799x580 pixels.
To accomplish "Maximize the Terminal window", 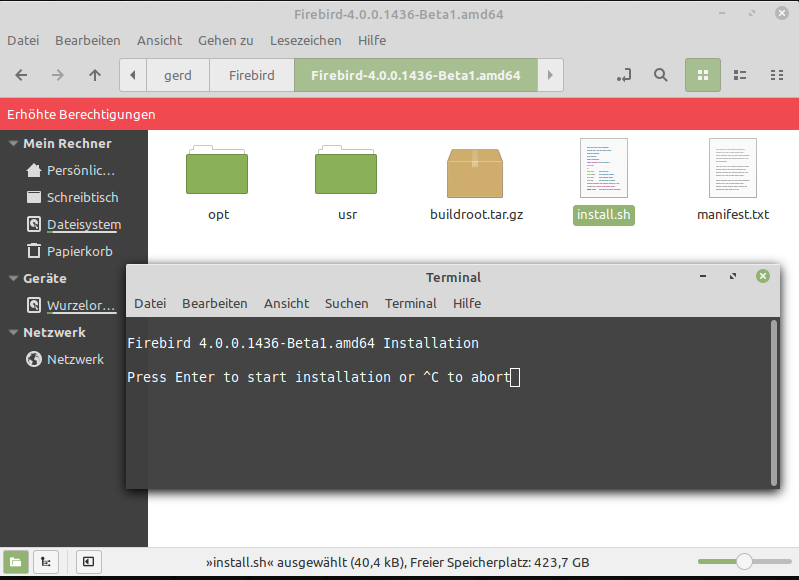I will (x=733, y=276).
